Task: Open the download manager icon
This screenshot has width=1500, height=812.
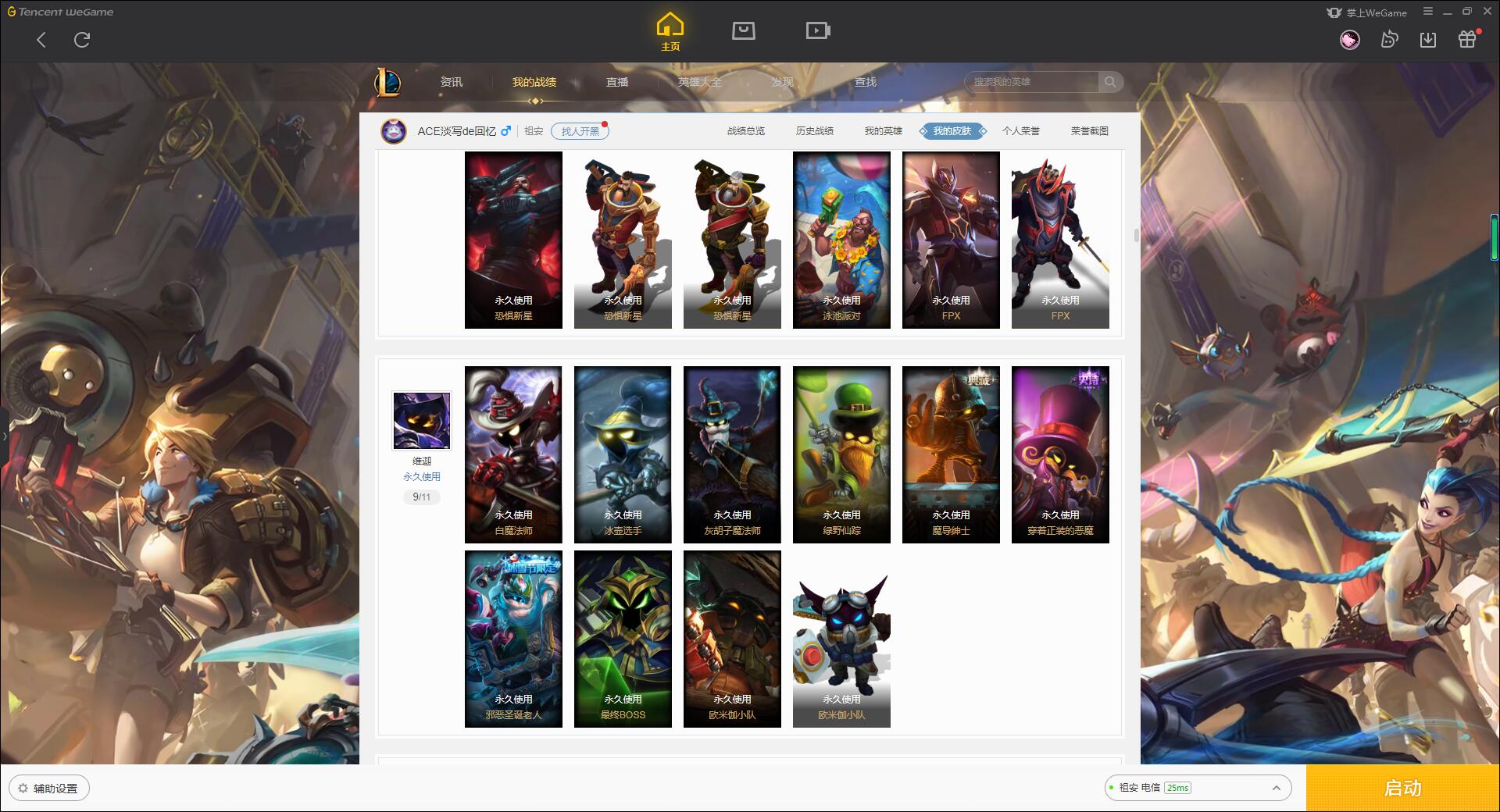Action: coord(1428,40)
